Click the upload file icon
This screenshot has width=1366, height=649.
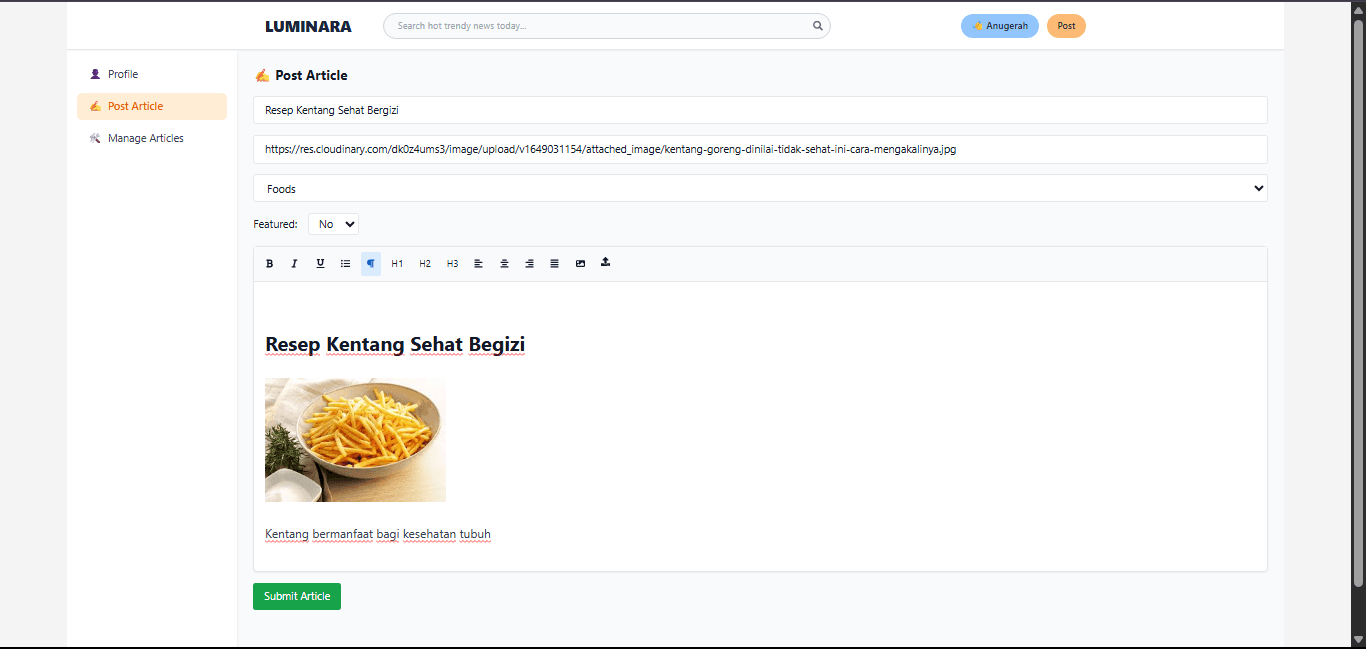[x=605, y=263]
